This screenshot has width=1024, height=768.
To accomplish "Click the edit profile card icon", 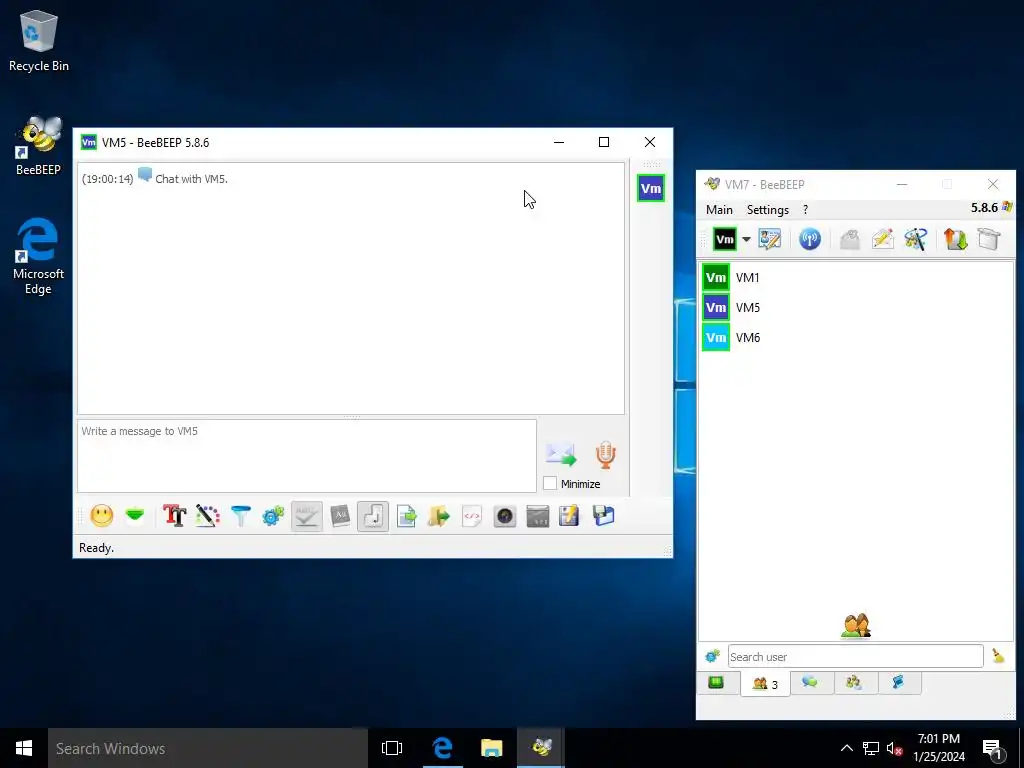I will [x=770, y=239].
